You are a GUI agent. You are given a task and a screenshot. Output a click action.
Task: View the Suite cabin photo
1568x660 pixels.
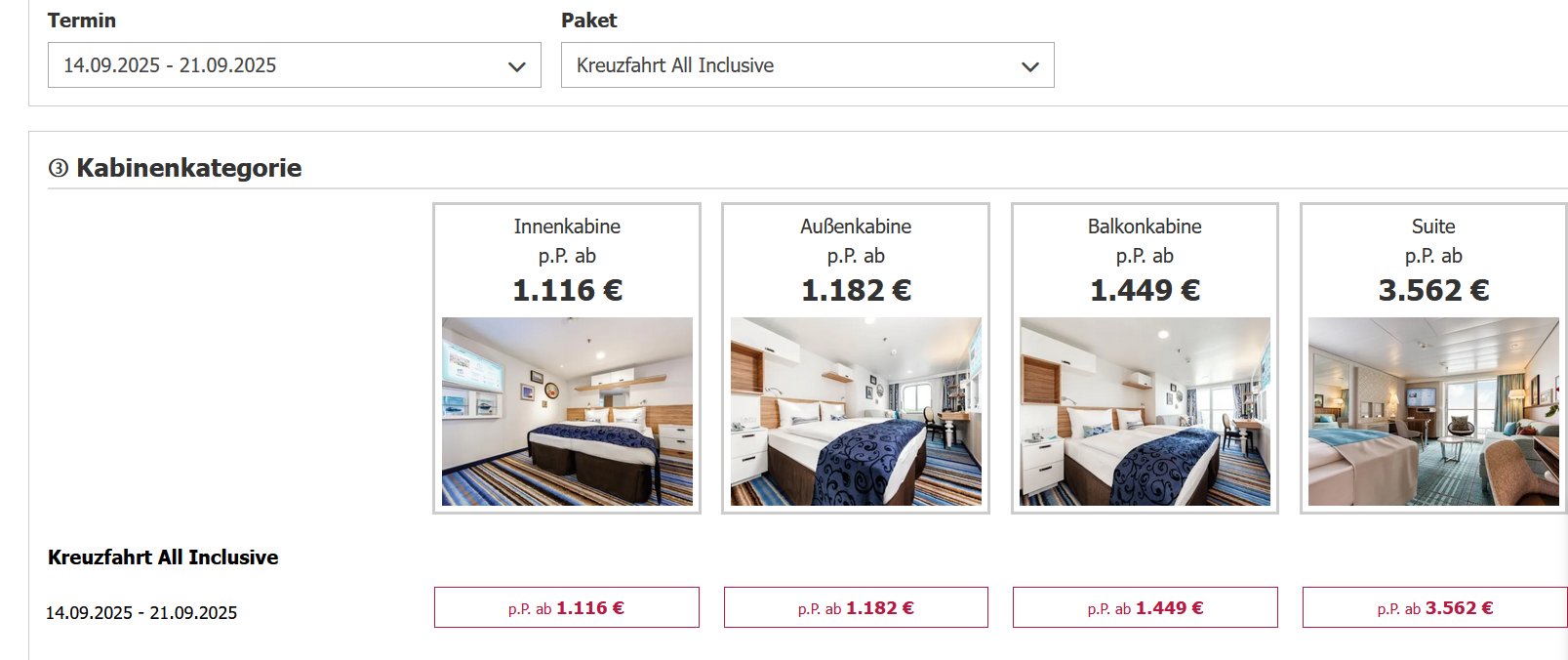coord(1433,411)
